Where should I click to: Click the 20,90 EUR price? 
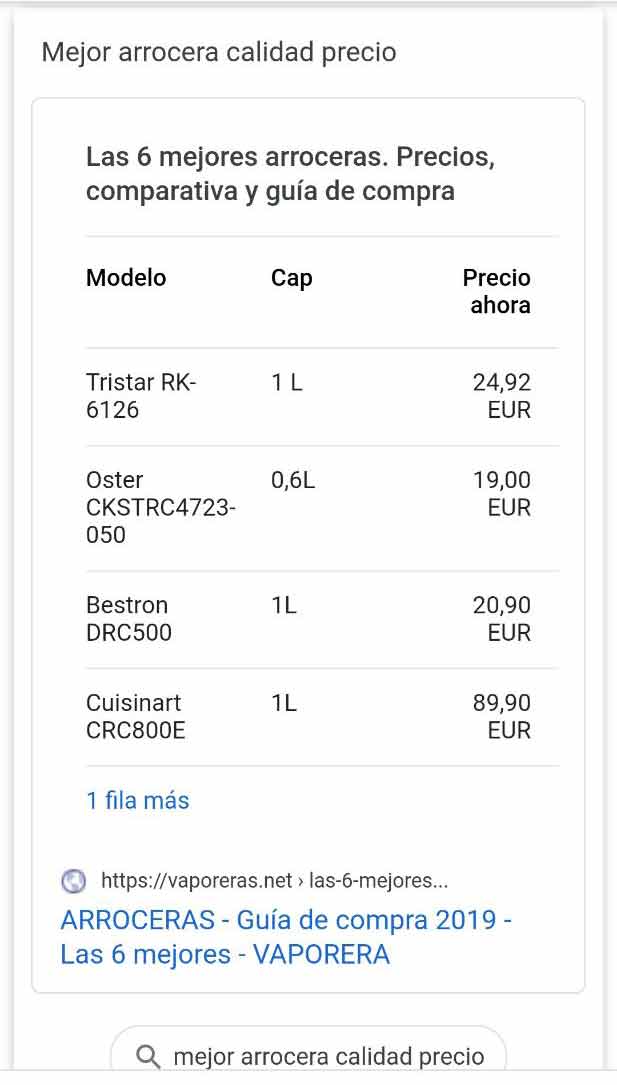[x=502, y=618]
